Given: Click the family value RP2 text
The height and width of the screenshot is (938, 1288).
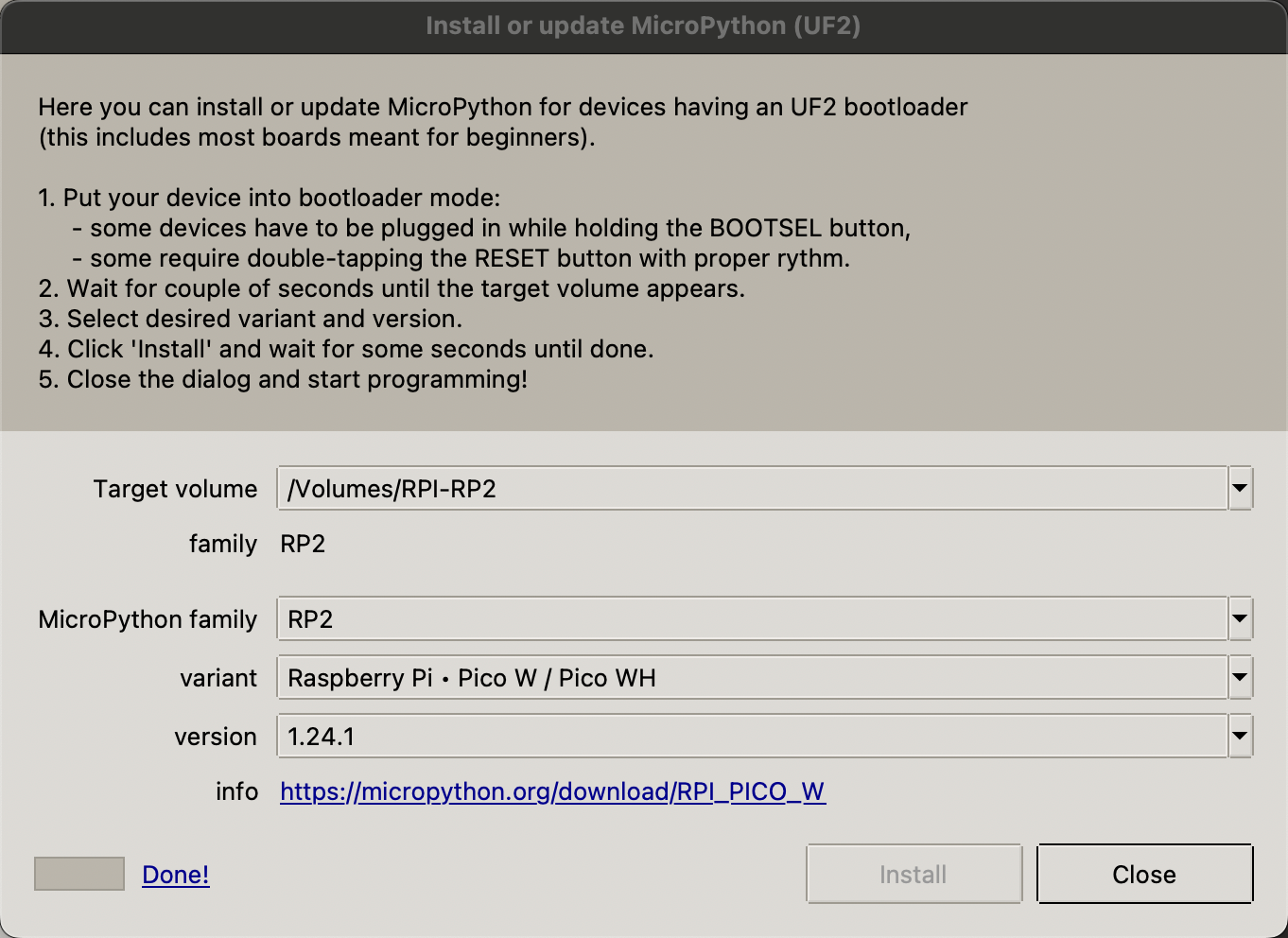Looking at the screenshot, I should pos(303,544).
